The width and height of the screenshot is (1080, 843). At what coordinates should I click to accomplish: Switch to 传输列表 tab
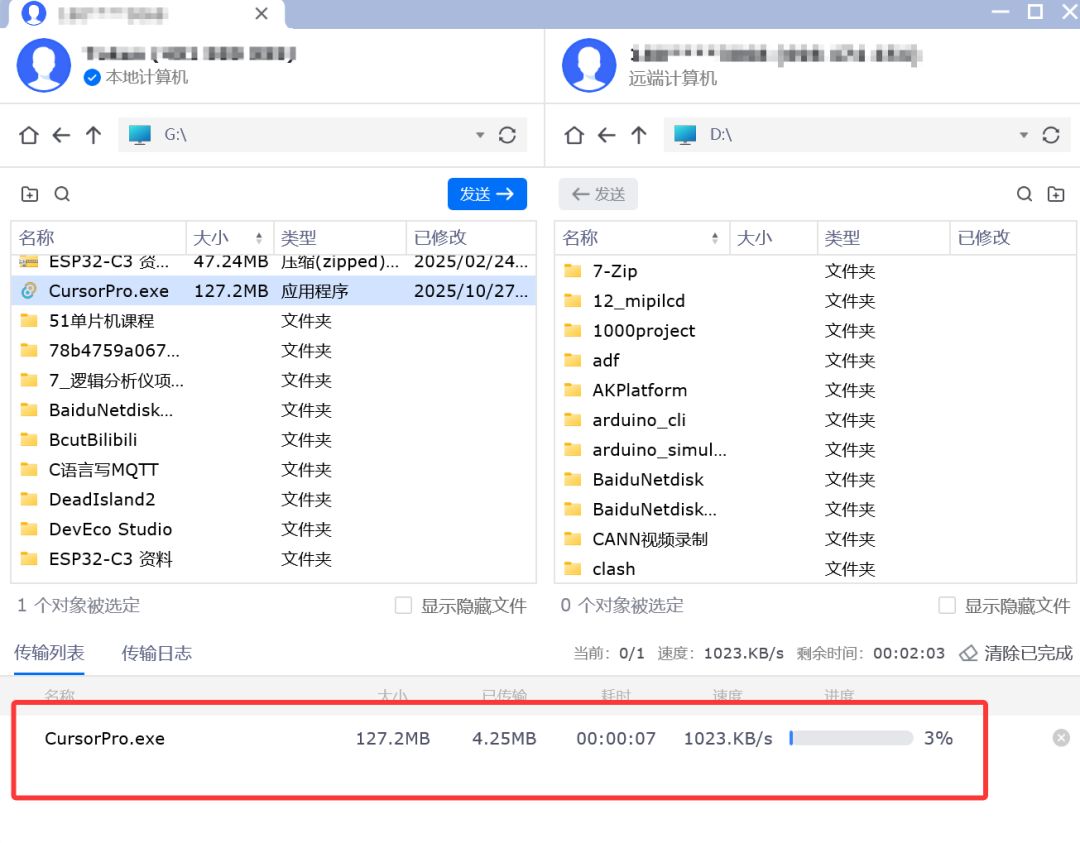[x=49, y=652]
